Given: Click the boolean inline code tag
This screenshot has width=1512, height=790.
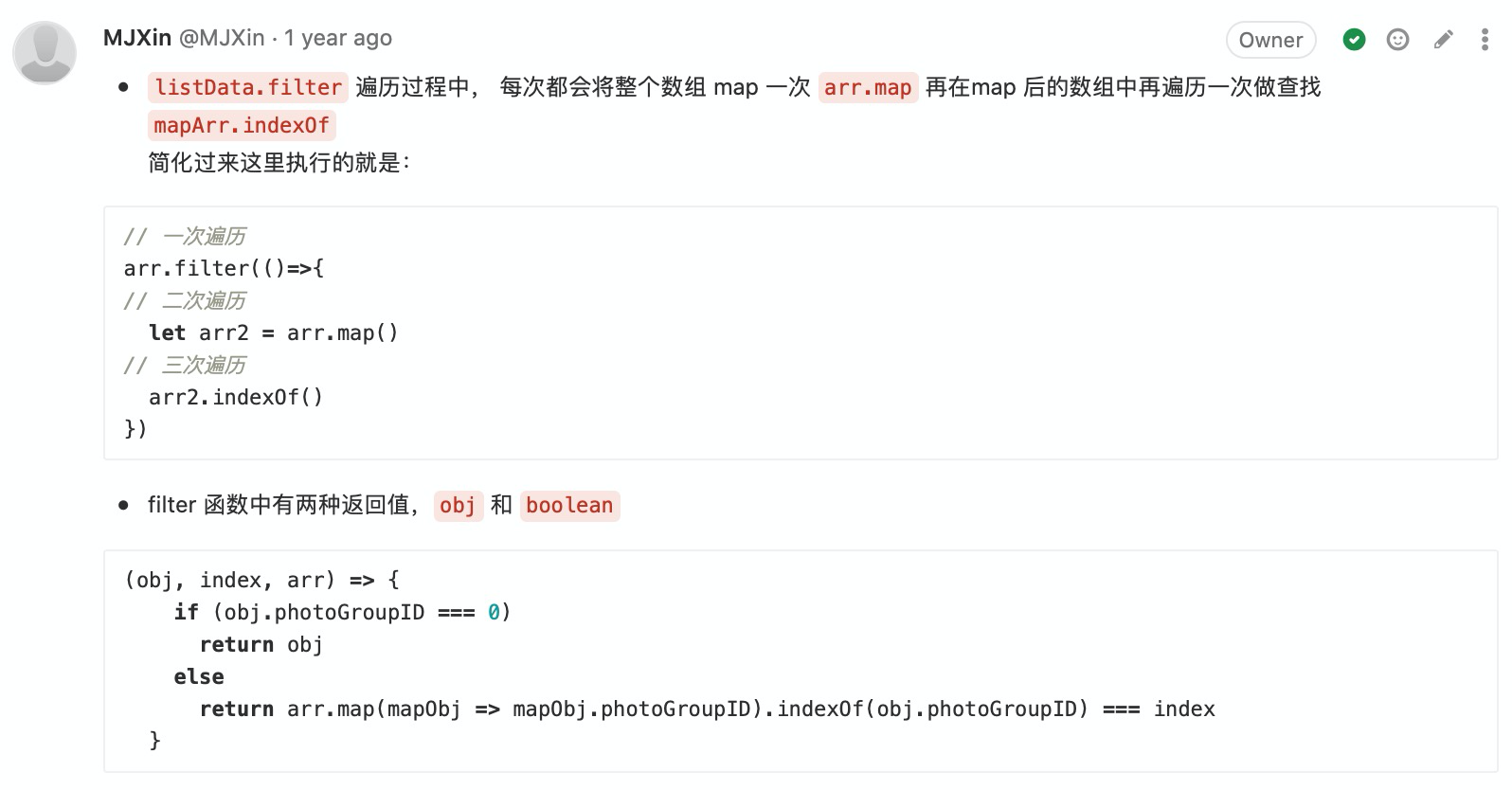Looking at the screenshot, I should click(569, 505).
